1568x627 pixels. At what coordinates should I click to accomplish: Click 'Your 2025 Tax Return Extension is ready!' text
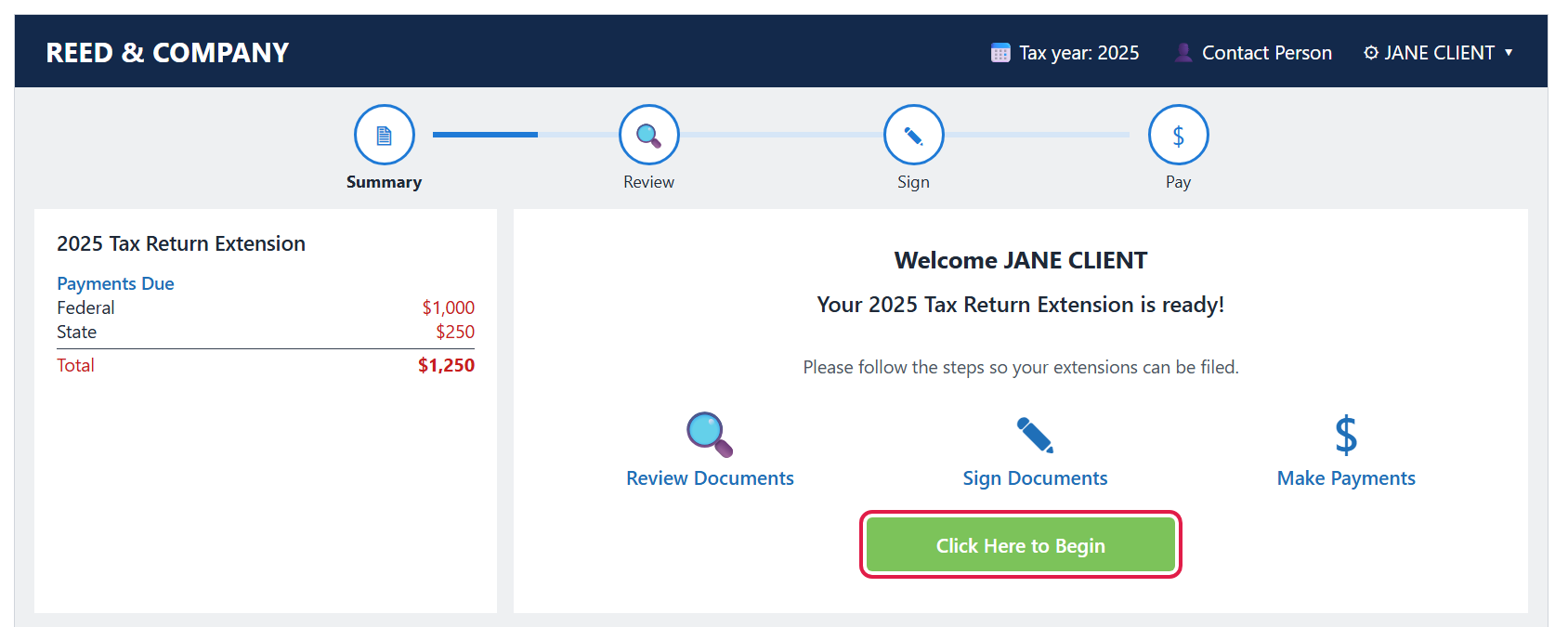coord(1020,305)
